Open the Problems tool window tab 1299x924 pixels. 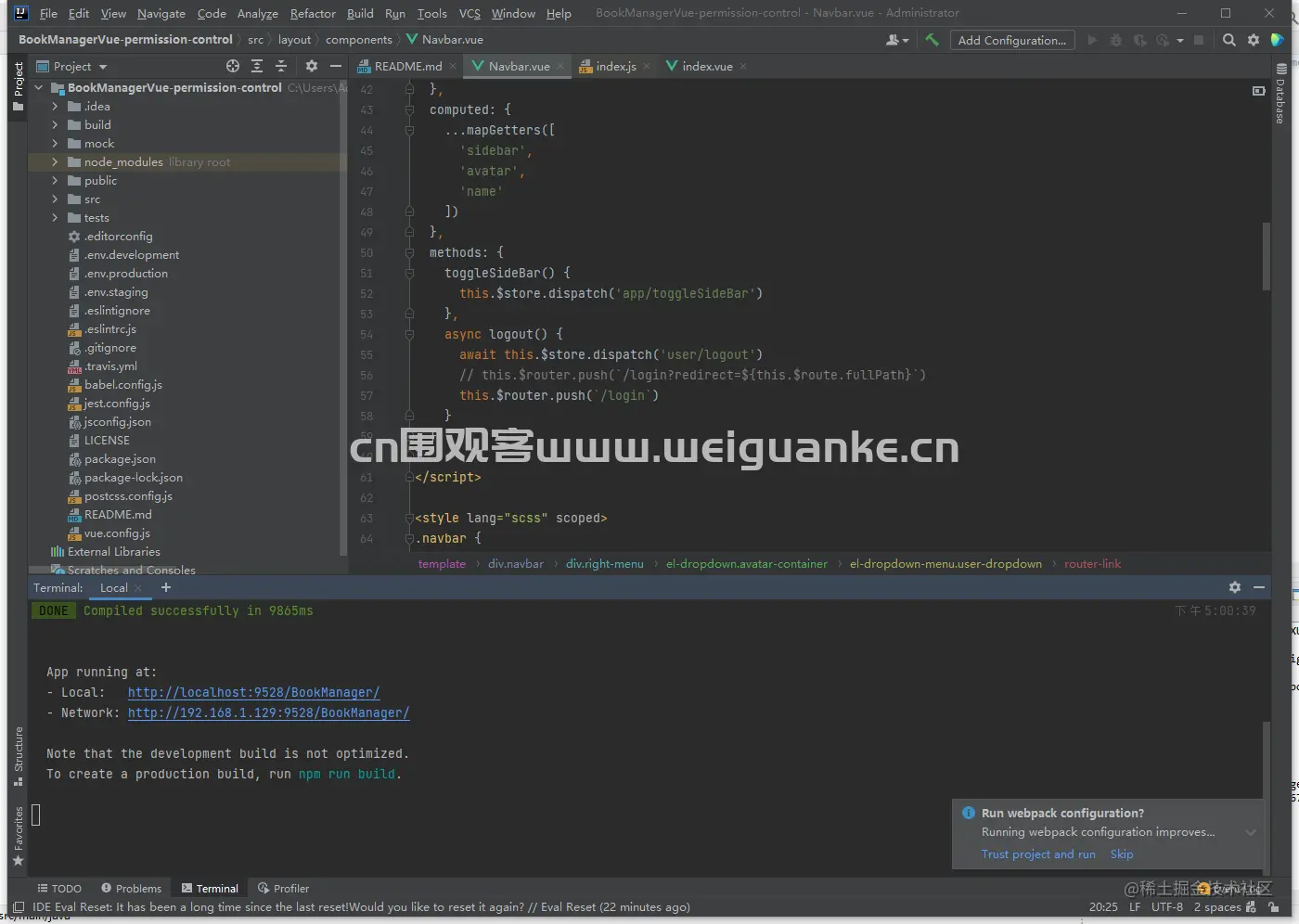point(131,889)
